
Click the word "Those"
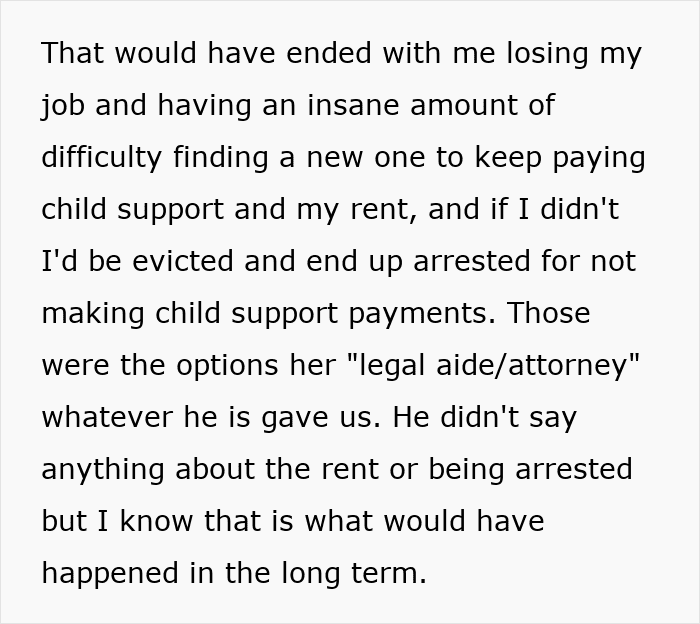pyautogui.click(x=549, y=313)
